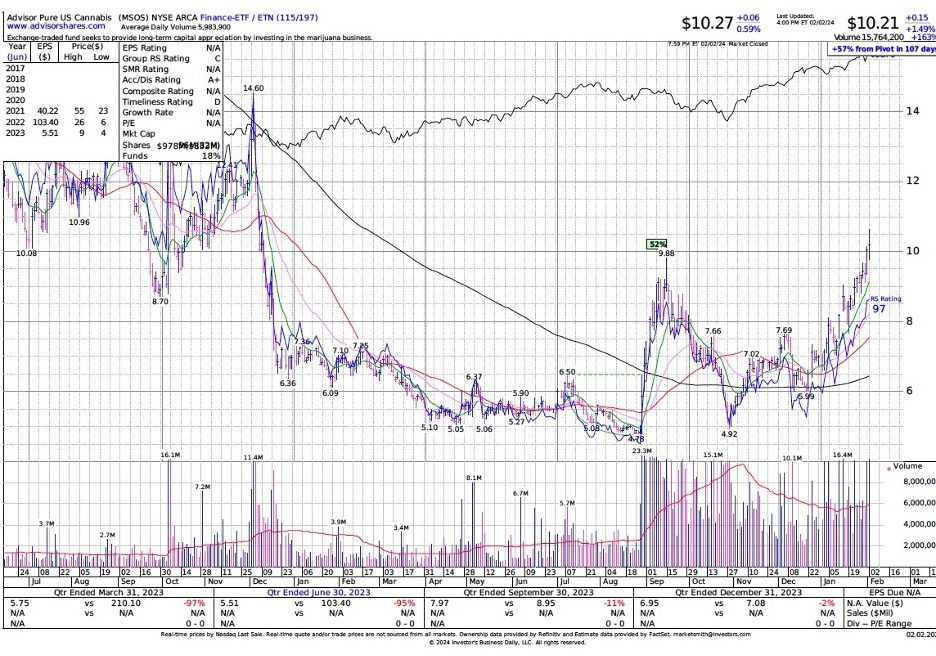Click the Volume 15,764,200 figure
The width and height of the screenshot is (936, 656).
[x=869, y=37]
